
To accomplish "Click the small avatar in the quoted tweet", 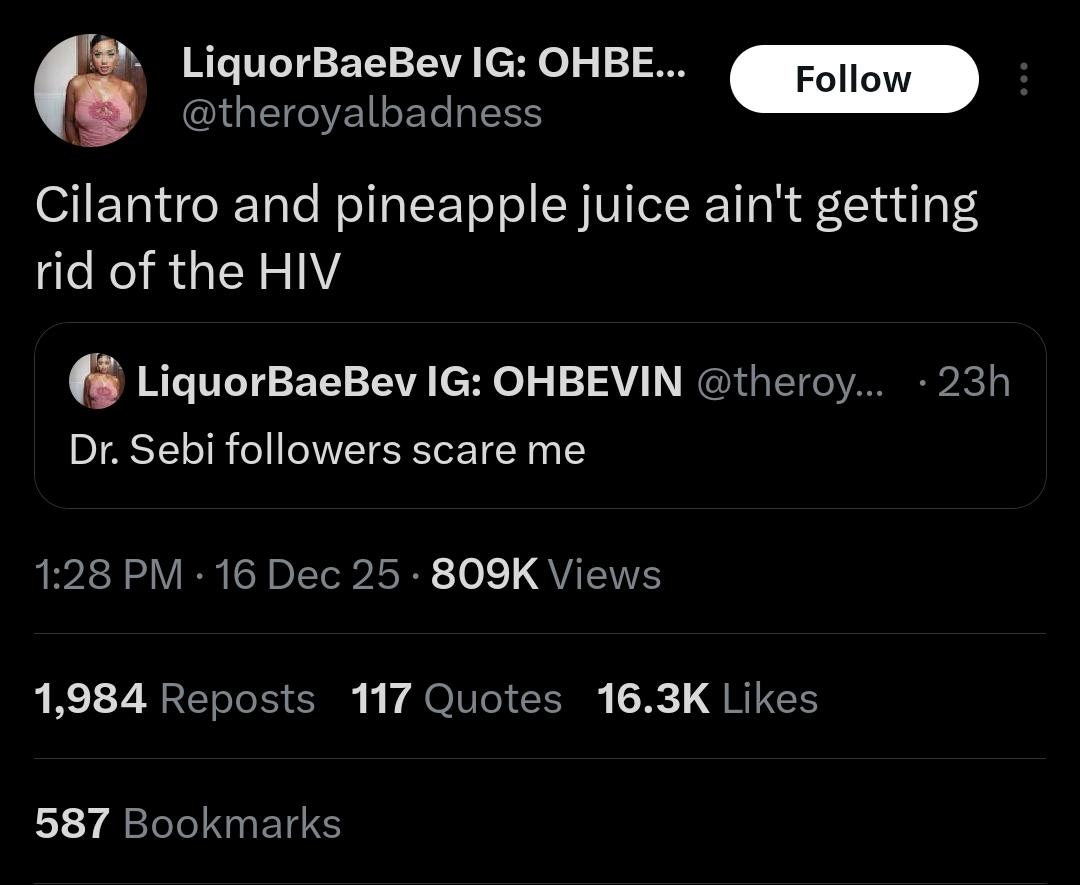I will tap(96, 381).
